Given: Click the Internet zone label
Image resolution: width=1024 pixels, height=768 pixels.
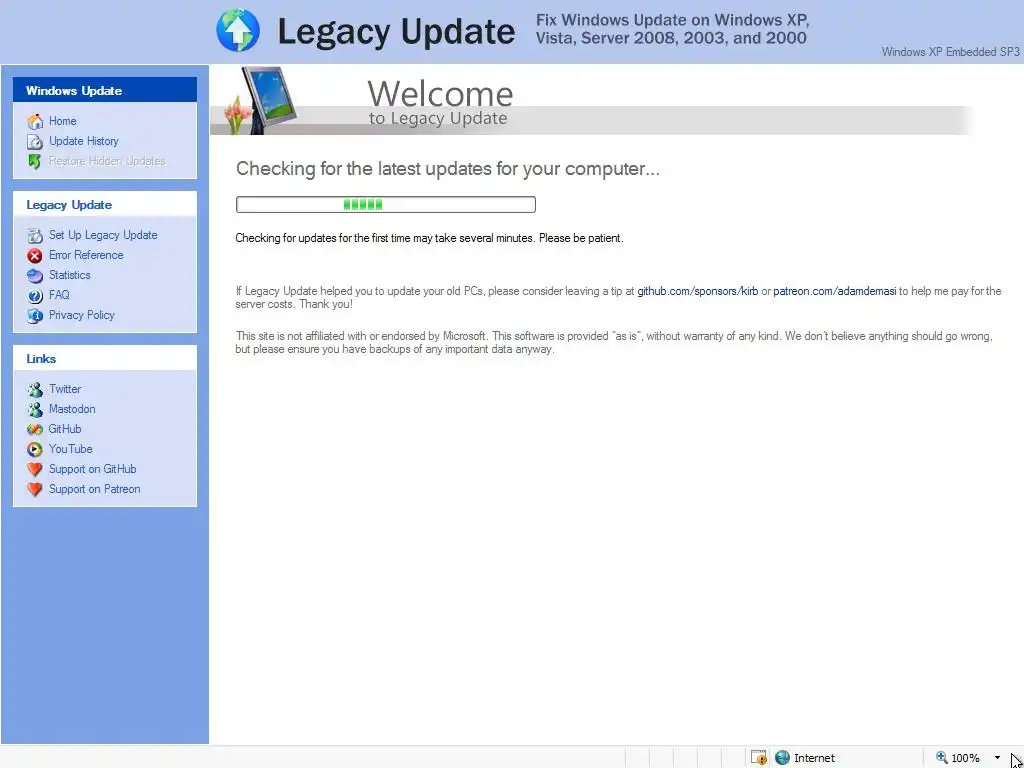Looking at the screenshot, I should 814,758.
